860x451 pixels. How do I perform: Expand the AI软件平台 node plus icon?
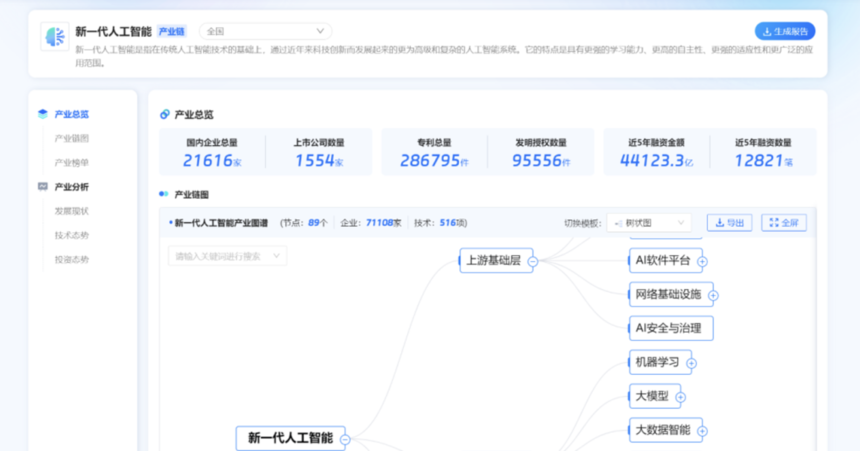tap(702, 262)
